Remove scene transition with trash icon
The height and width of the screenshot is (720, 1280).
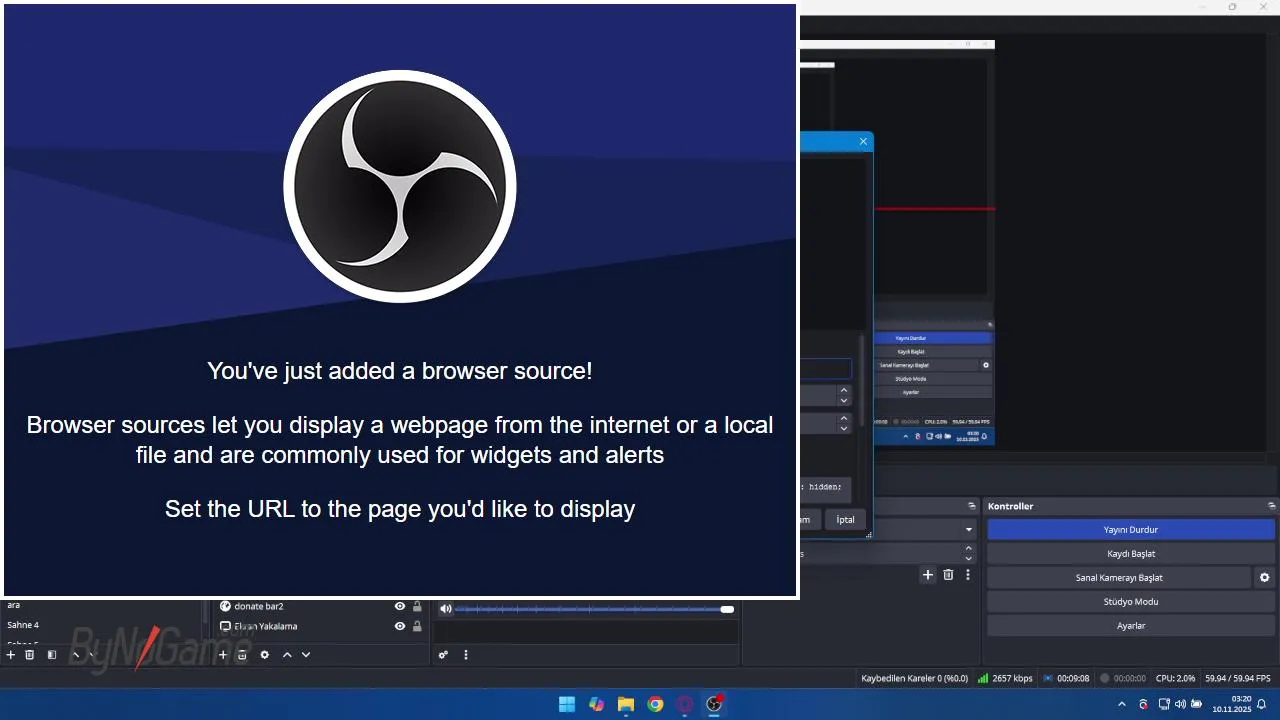948,575
